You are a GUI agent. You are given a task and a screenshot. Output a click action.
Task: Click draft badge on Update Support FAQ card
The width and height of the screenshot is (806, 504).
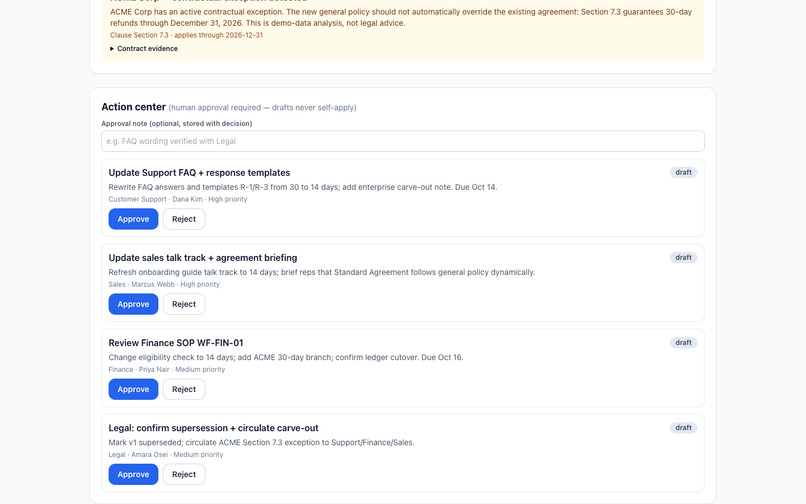[x=683, y=172]
